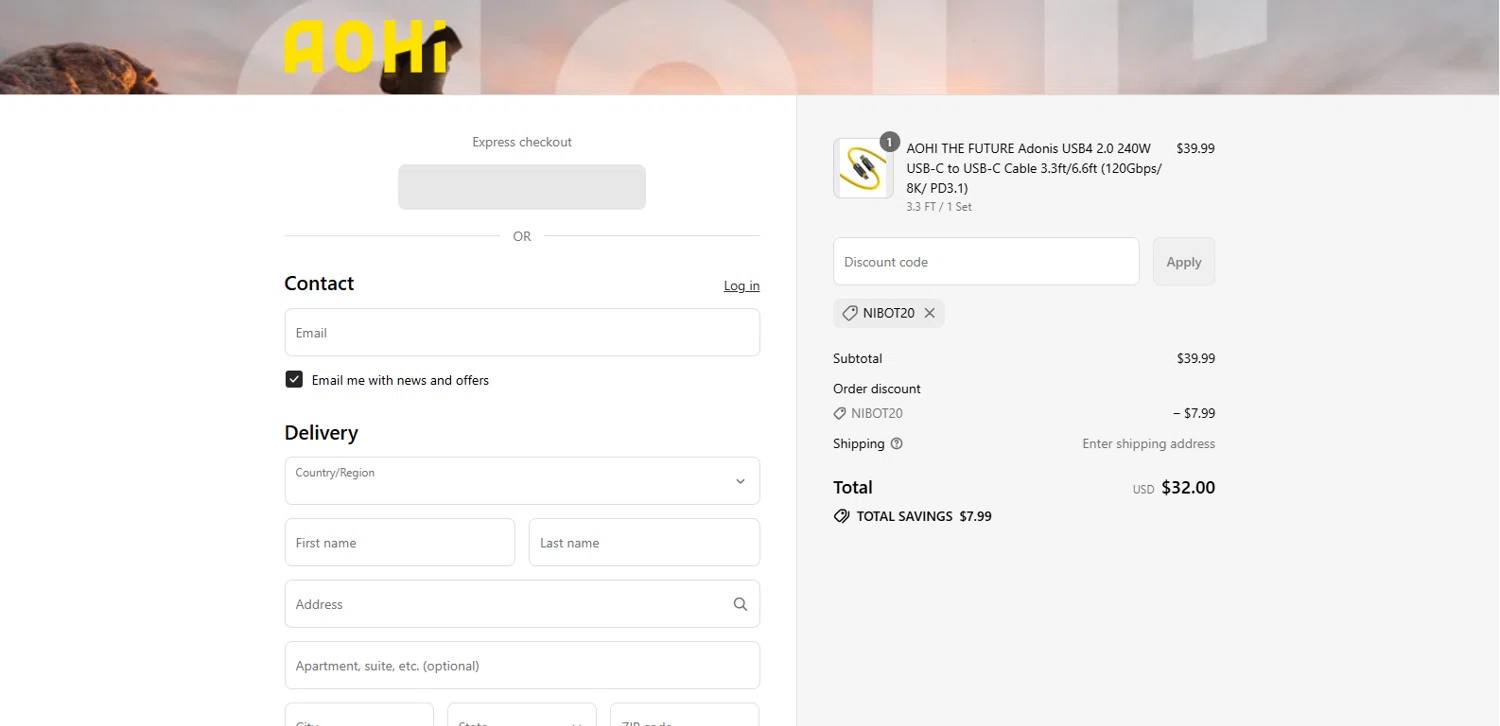Click the Order discount label
This screenshot has height=726, width=1500.
point(877,389)
